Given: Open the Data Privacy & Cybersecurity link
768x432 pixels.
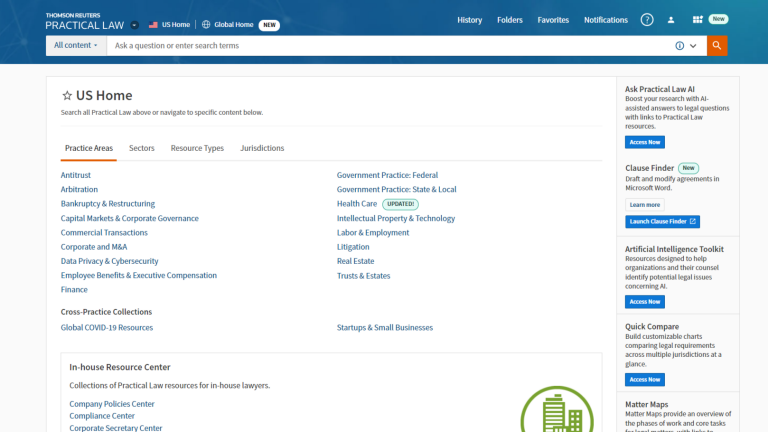Looking at the screenshot, I should [109, 261].
